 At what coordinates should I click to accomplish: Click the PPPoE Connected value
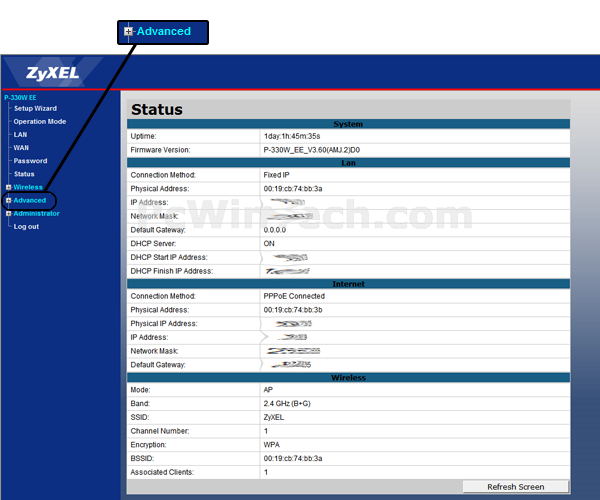[294, 296]
